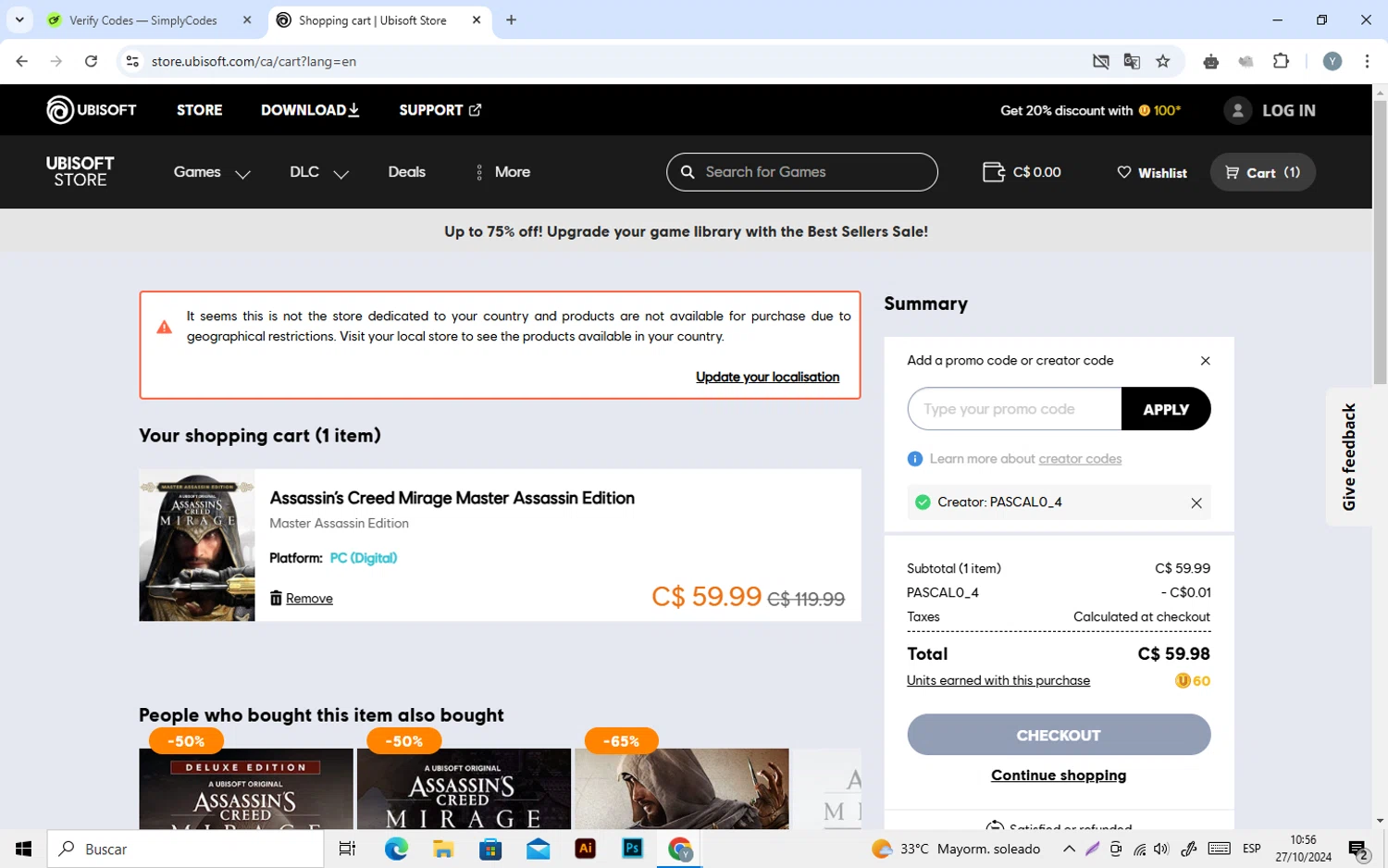
Task: Go to Ubisoft Store home logo
Action: point(81,172)
